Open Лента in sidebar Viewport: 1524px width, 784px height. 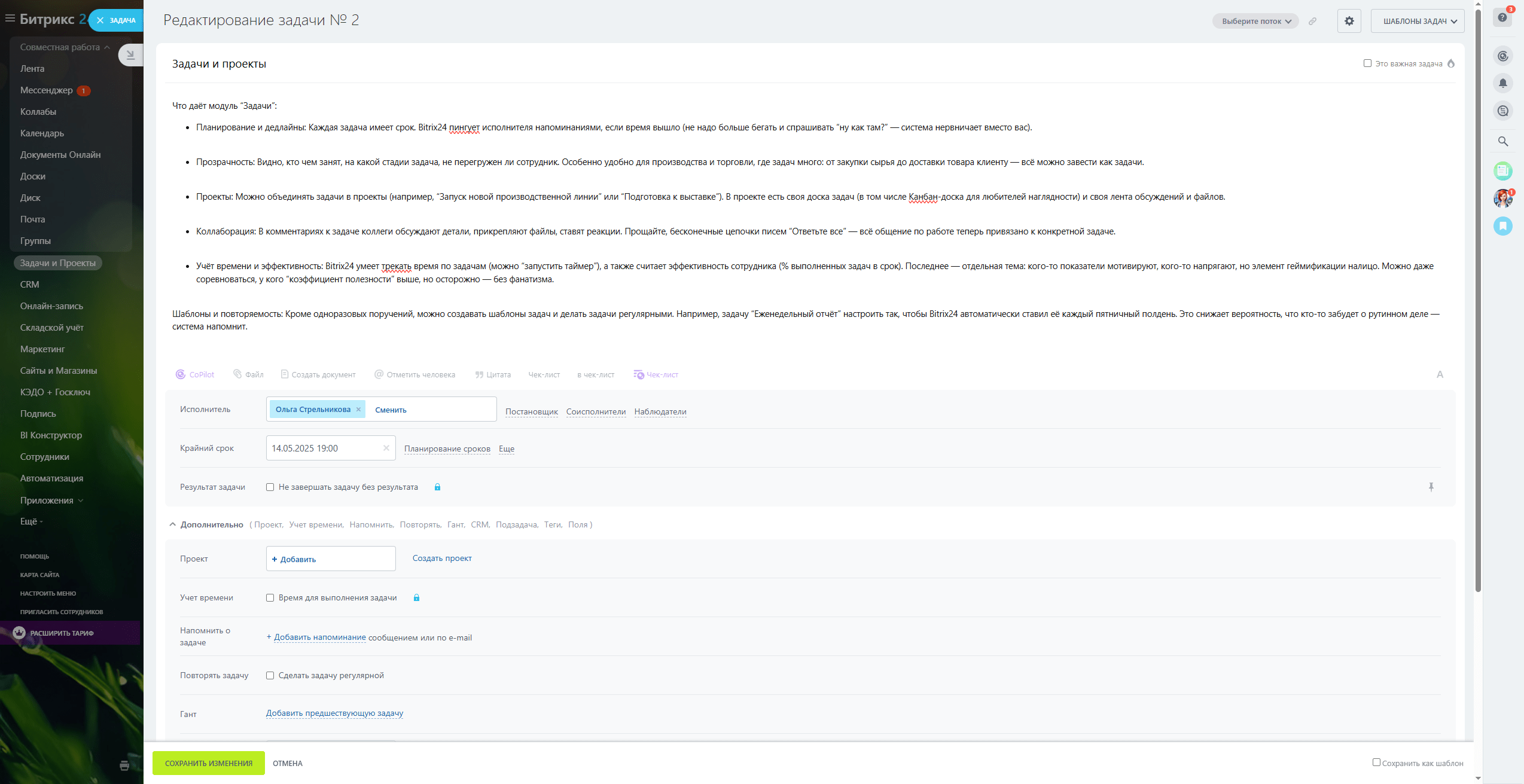point(32,69)
